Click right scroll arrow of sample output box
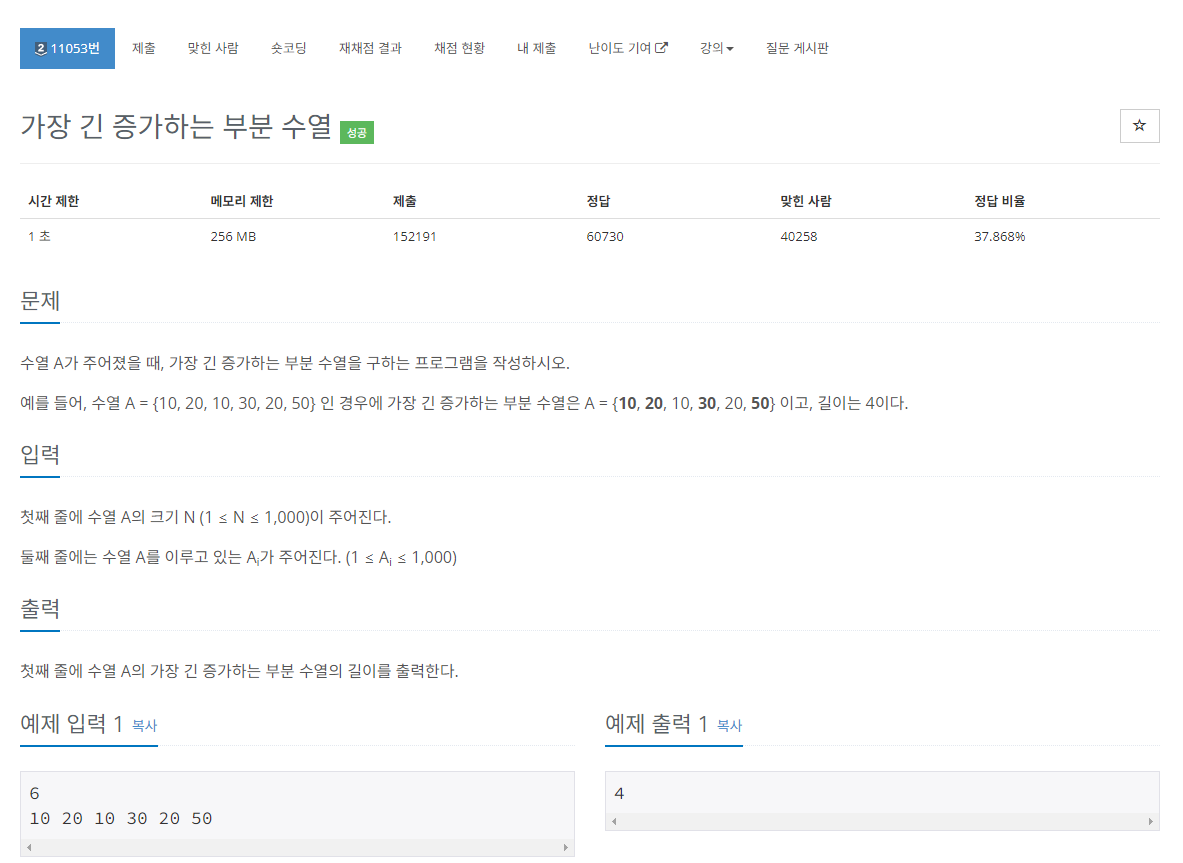 (x=1150, y=822)
